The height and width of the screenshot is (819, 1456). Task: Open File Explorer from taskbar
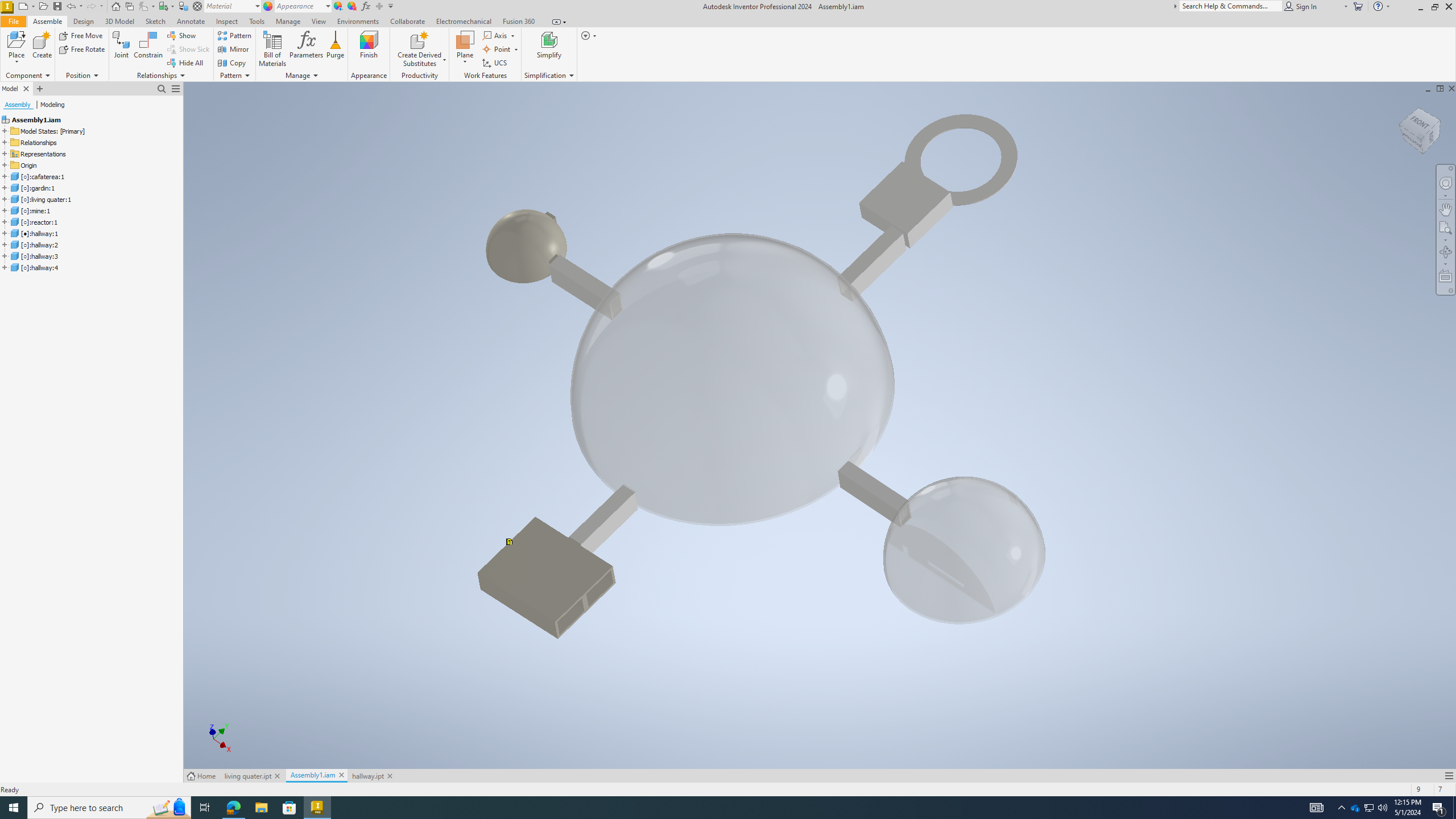(x=261, y=808)
